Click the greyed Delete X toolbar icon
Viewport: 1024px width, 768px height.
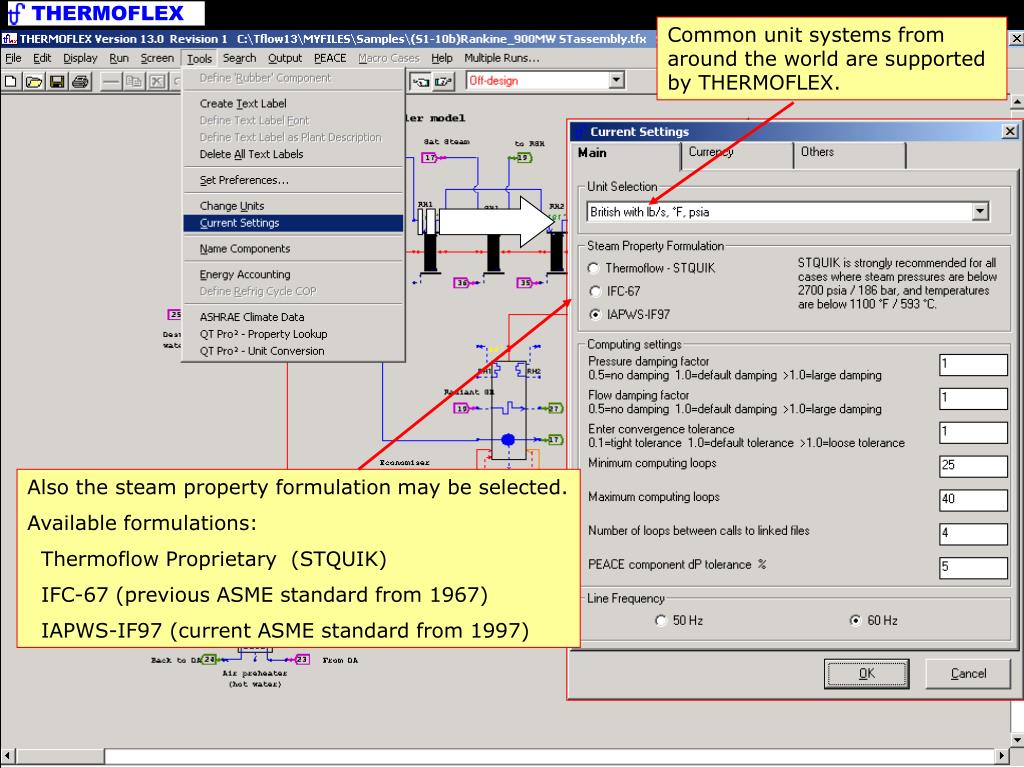tap(157, 82)
